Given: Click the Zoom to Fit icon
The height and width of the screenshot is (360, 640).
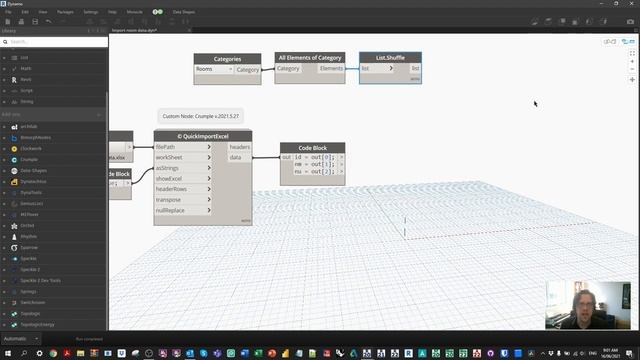Looking at the screenshot, I should (x=632, y=53).
